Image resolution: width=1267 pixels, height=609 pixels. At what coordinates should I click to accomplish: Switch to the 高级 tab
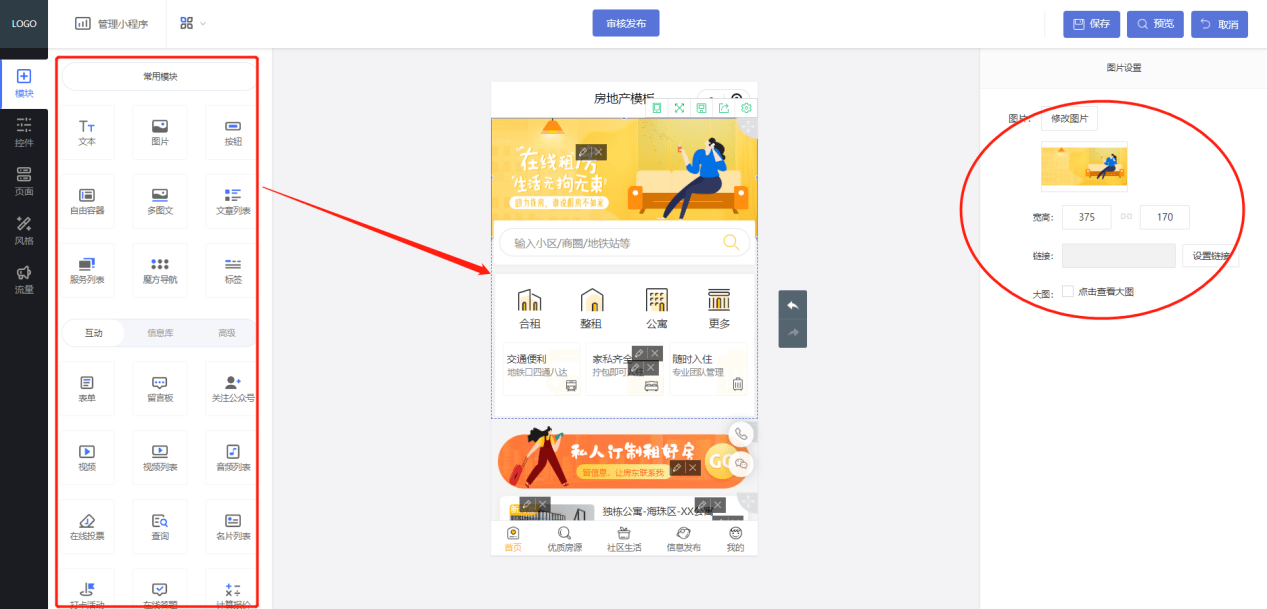click(x=227, y=333)
